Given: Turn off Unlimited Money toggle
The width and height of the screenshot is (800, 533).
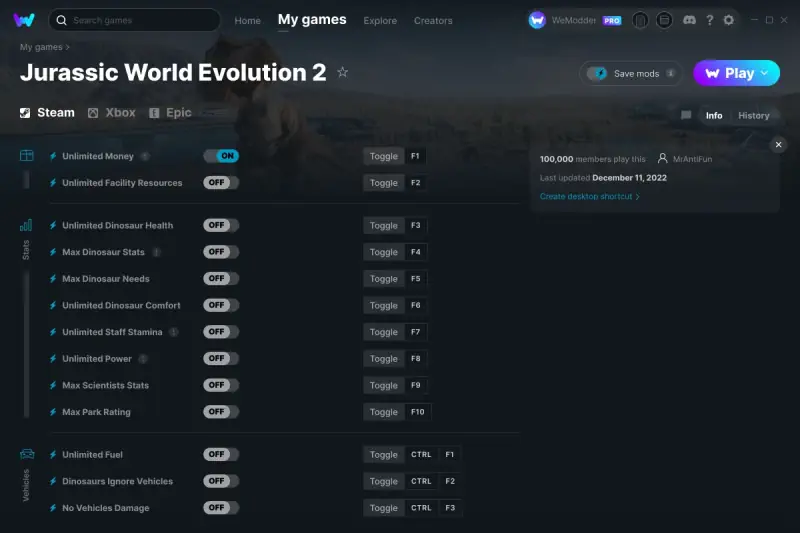Looking at the screenshot, I should 221,156.
